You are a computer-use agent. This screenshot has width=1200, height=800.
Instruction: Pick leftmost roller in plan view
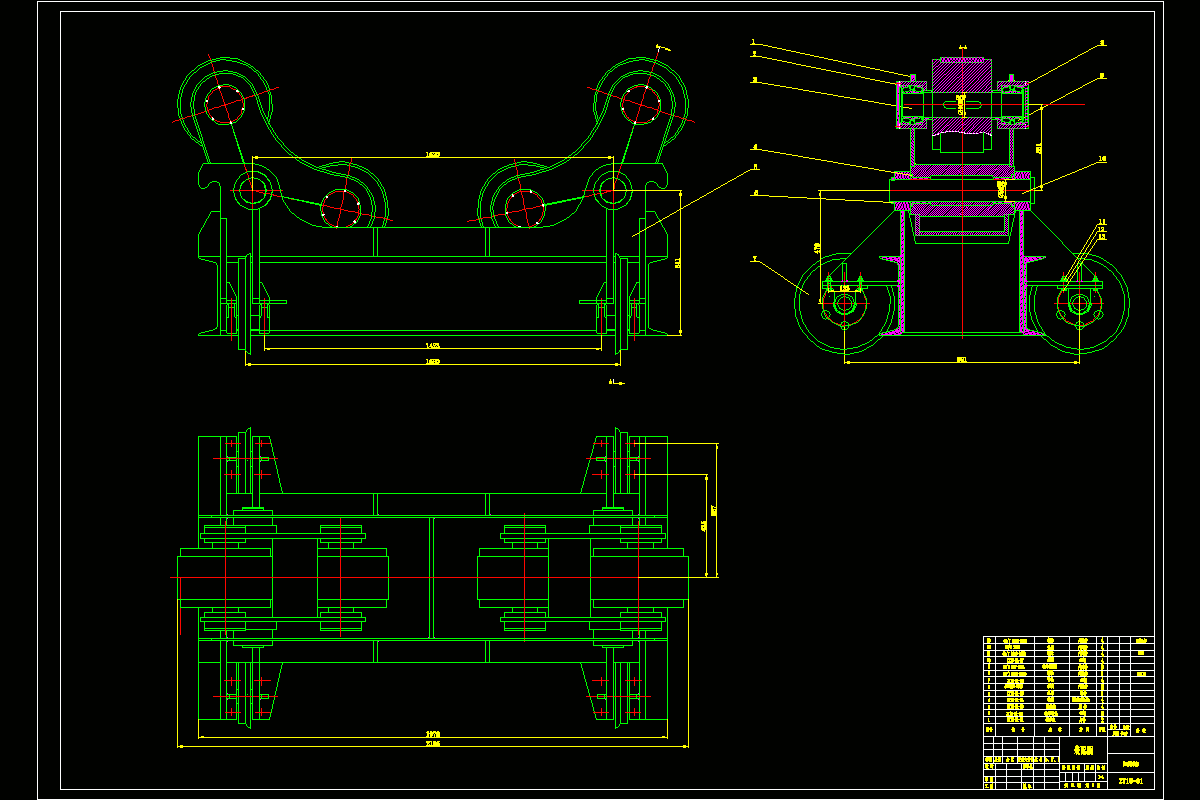point(225,577)
